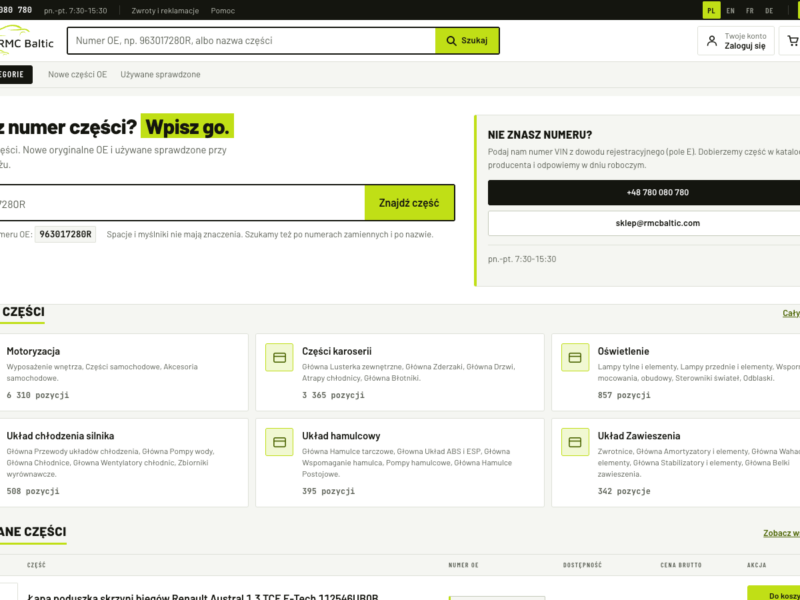
Task: Click the Wpisz go. highlighted headline
Action: click(x=187, y=126)
